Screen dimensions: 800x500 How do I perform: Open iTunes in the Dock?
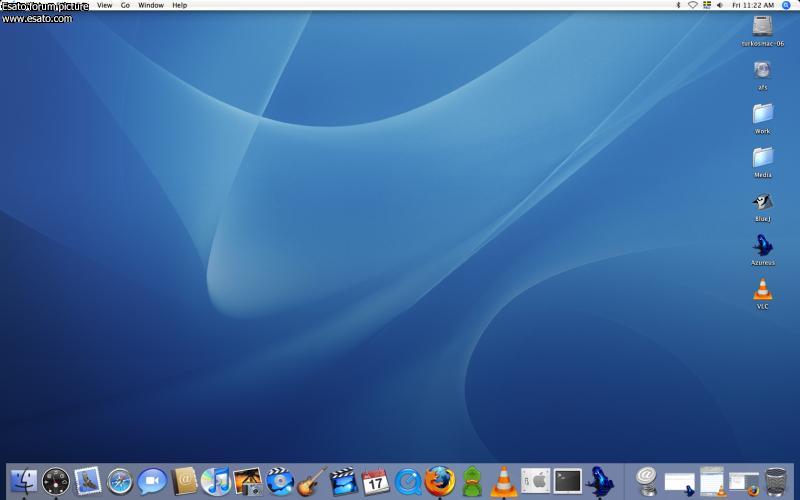pos(215,482)
